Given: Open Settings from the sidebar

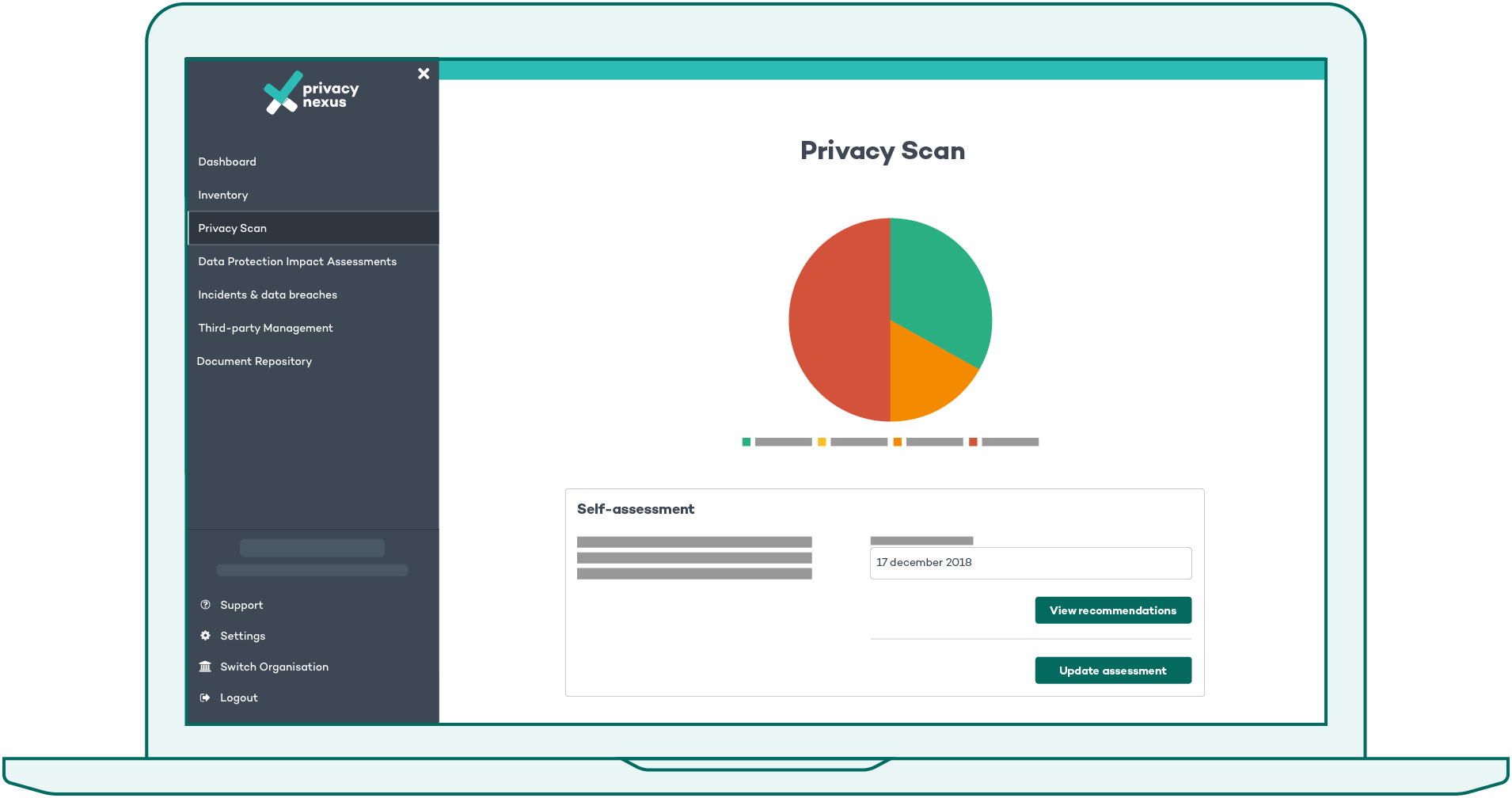Looking at the screenshot, I should click(242, 636).
